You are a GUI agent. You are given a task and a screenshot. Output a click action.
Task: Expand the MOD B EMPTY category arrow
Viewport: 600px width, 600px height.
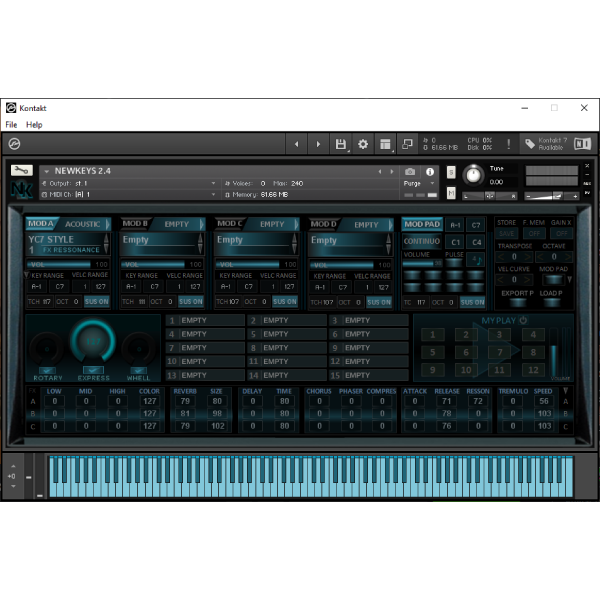(x=202, y=224)
